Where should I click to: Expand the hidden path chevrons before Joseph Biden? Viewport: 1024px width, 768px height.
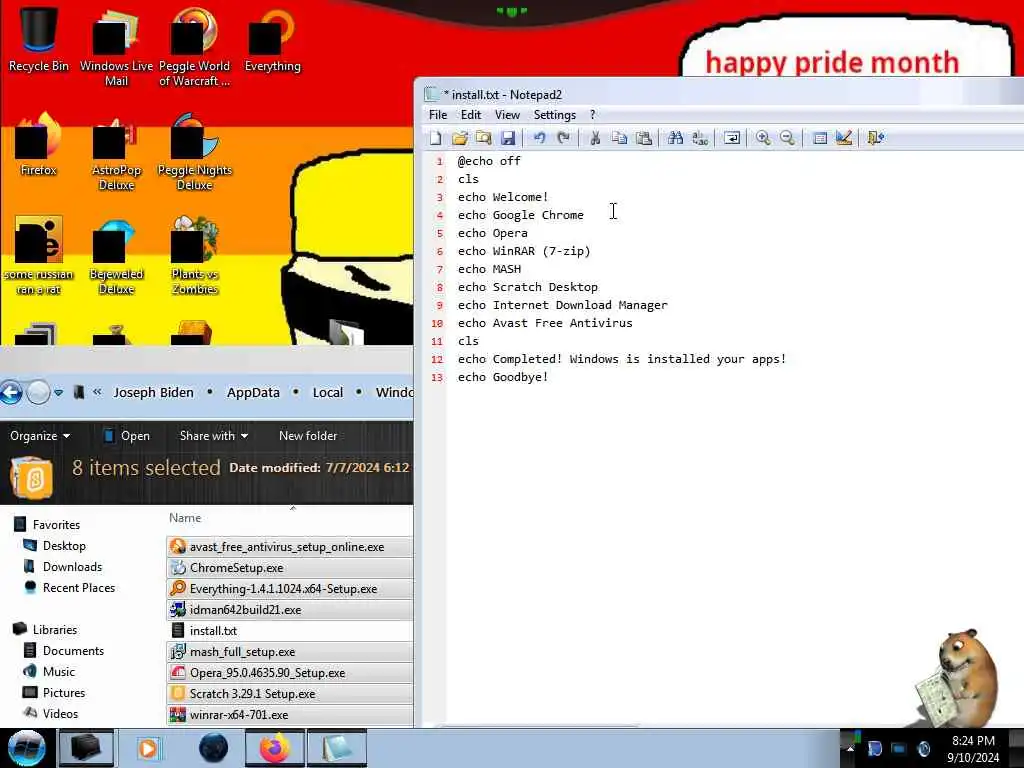pyautogui.click(x=97, y=392)
